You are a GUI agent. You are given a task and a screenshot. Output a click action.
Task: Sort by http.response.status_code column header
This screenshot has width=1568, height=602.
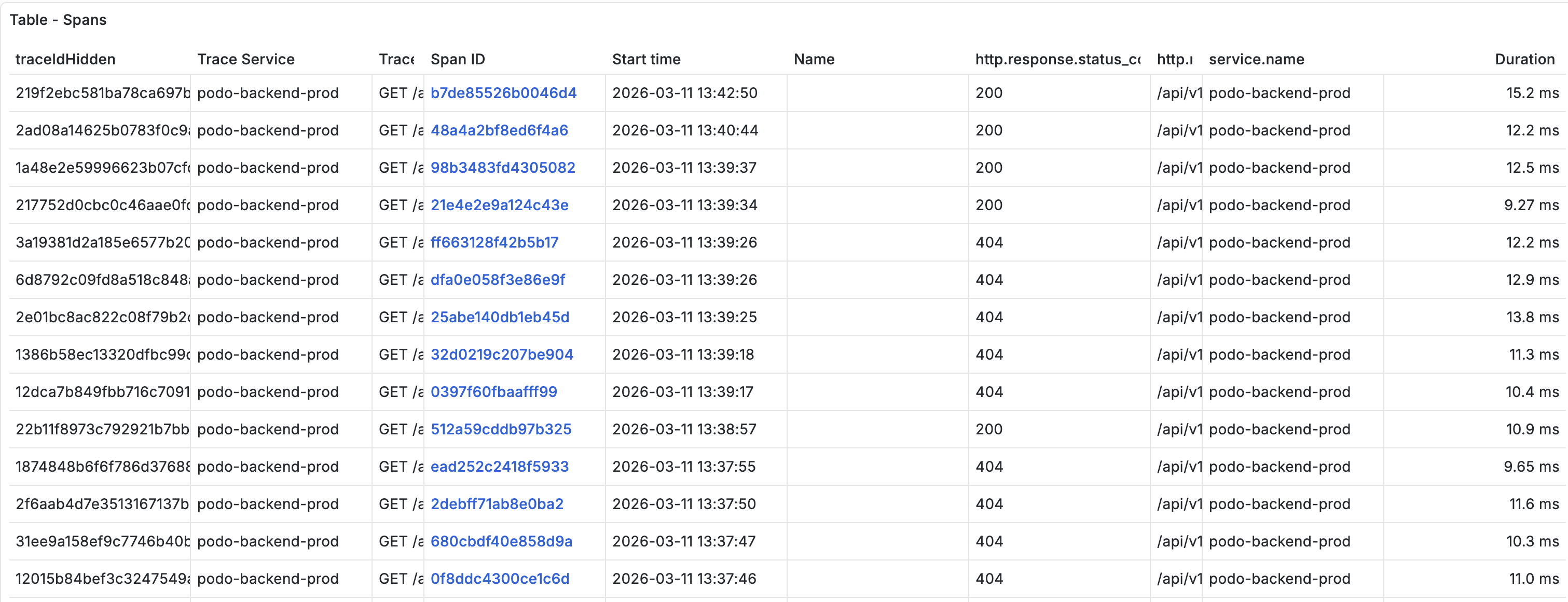[1058, 59]
